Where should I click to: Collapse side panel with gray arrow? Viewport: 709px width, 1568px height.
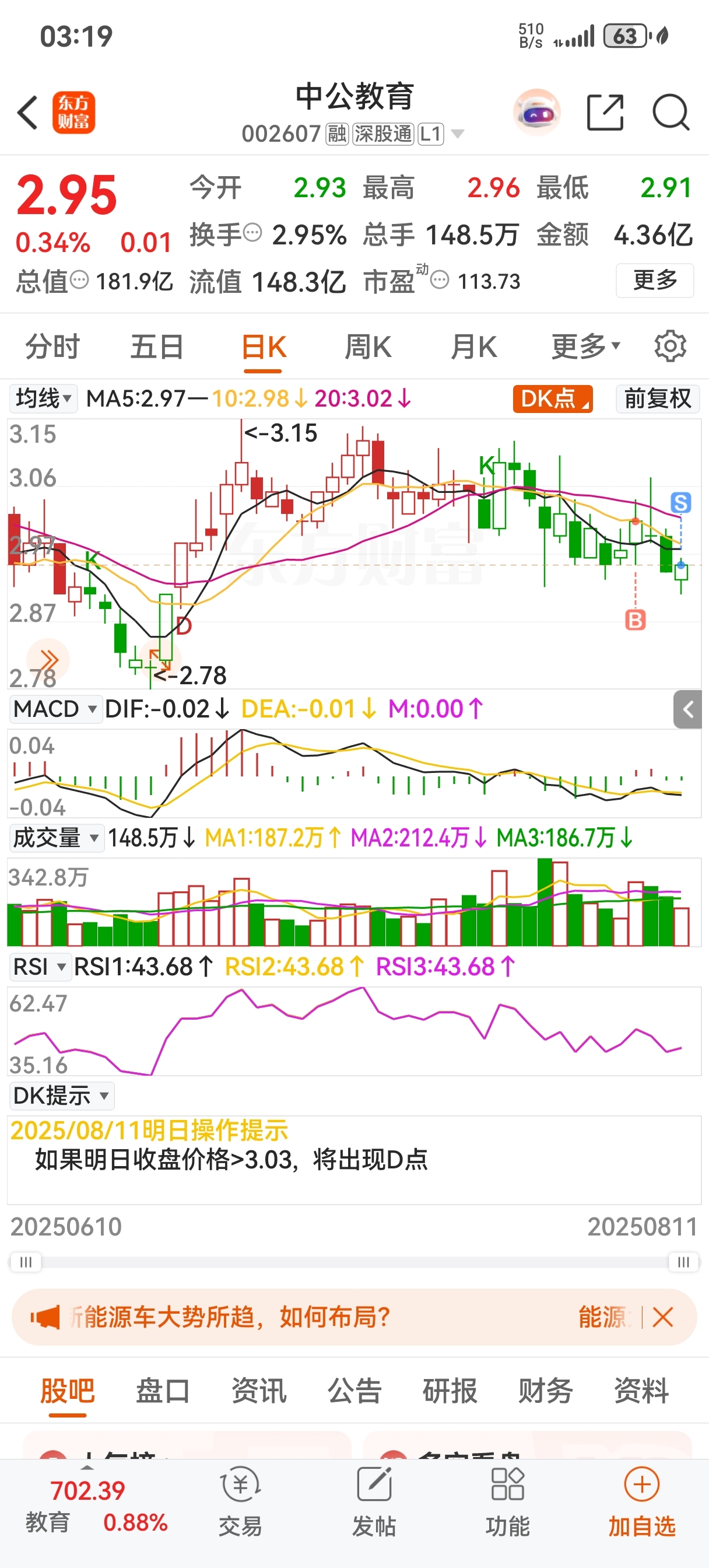click(687, 709)
